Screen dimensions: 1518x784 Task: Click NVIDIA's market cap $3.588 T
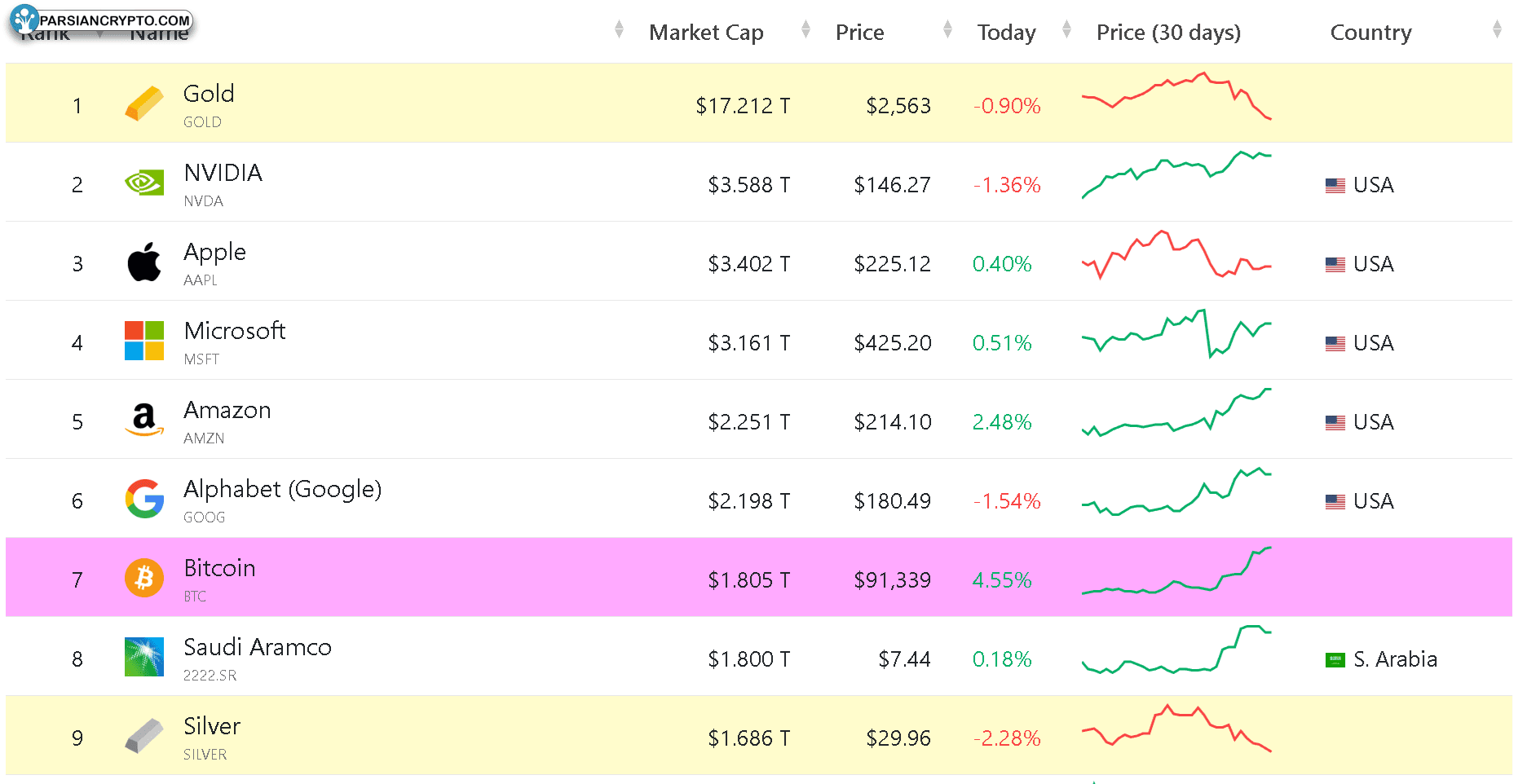point(749,185)
